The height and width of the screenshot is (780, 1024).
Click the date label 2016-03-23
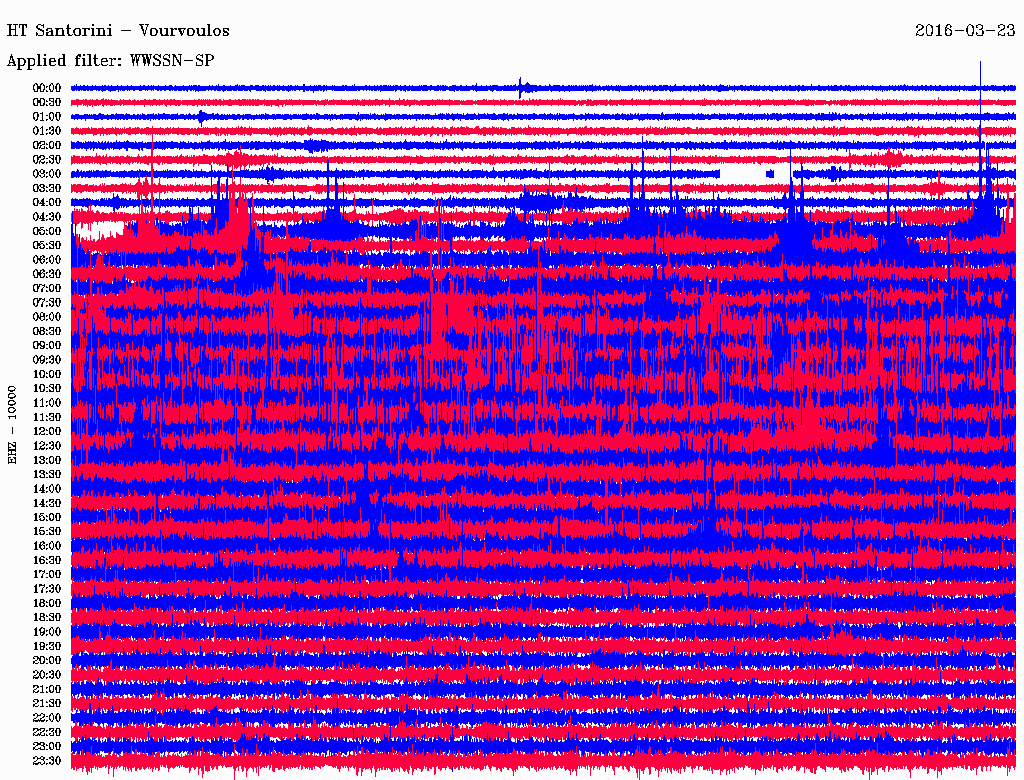coord(965,30)
